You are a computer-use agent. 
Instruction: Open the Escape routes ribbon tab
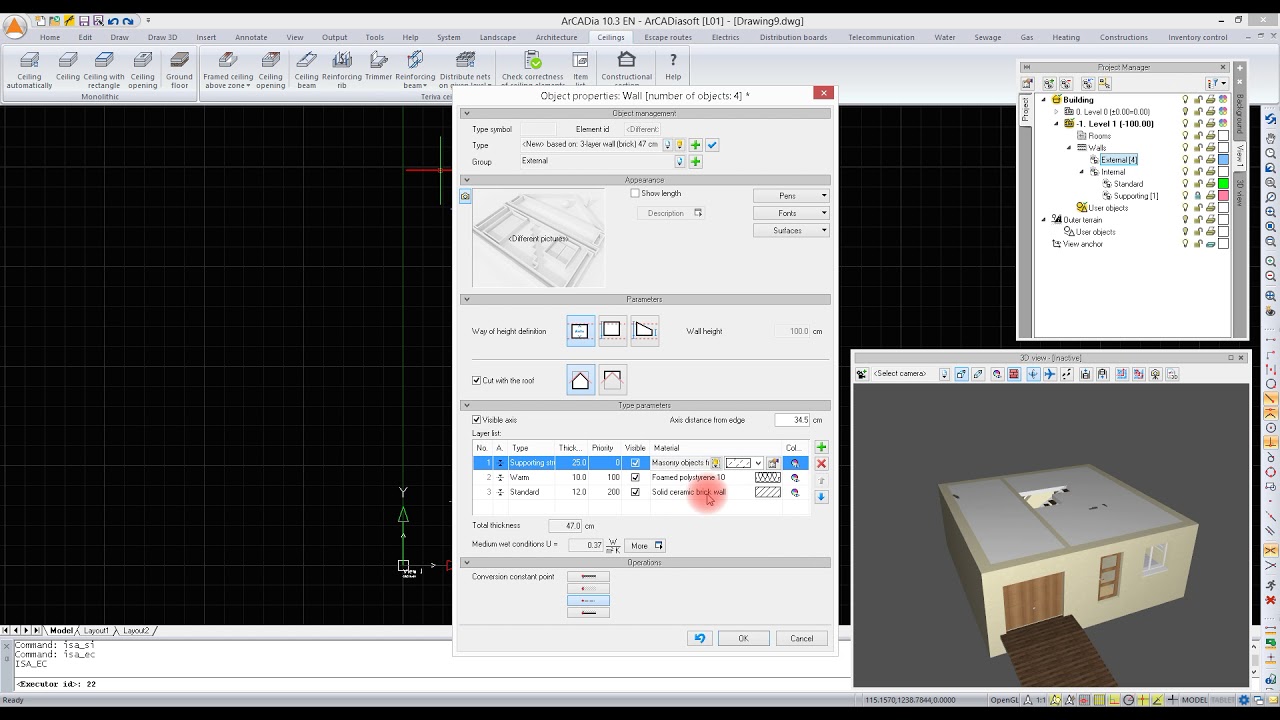[x=668, y=37]
